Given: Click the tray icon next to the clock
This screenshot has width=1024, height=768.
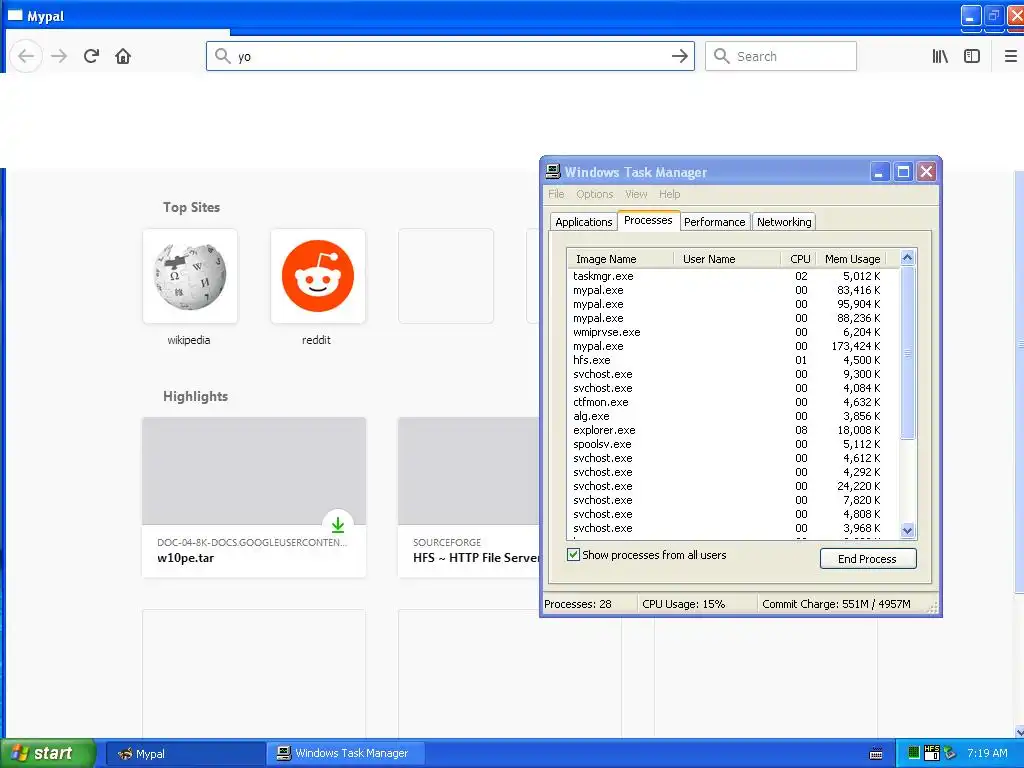Looking at the screenshot, I should pos(950,753).
